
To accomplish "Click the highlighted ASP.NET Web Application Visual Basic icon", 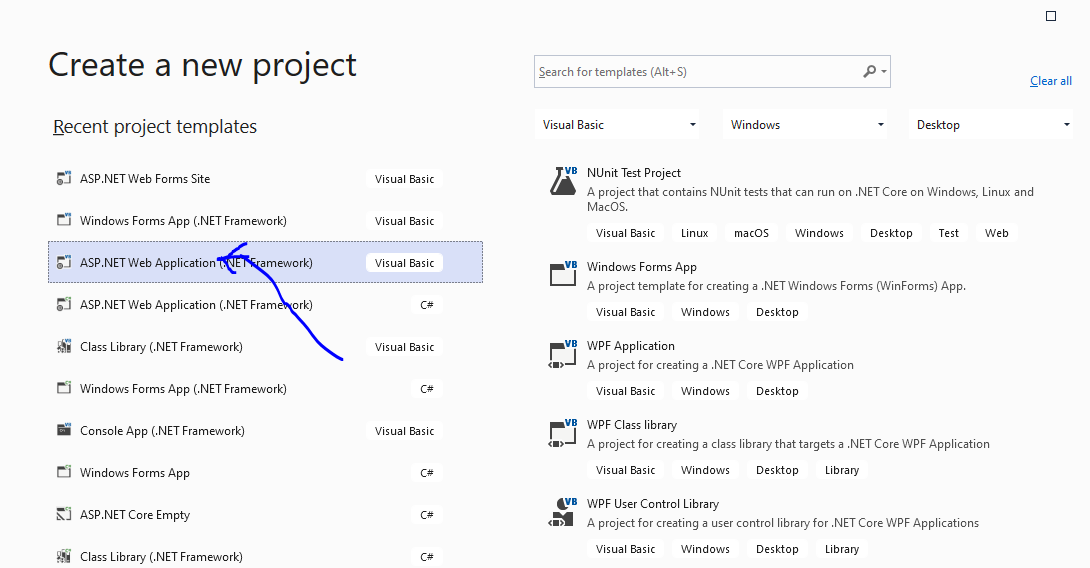I will (64, 263).
